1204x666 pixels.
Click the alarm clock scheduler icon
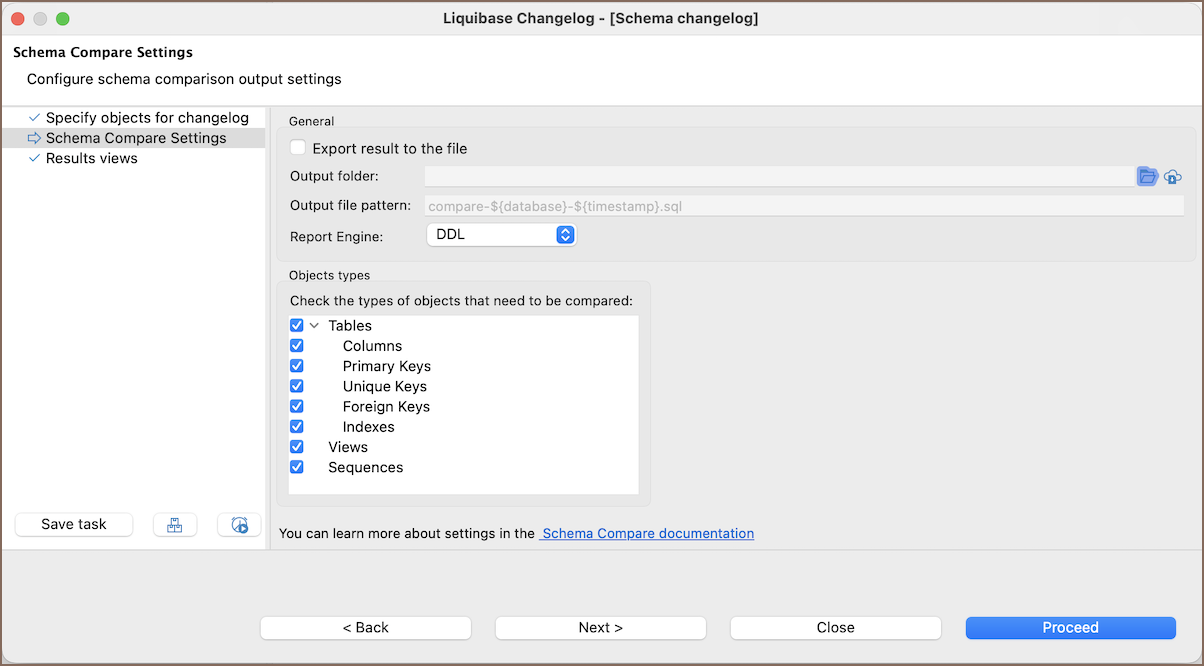[239, 525]
